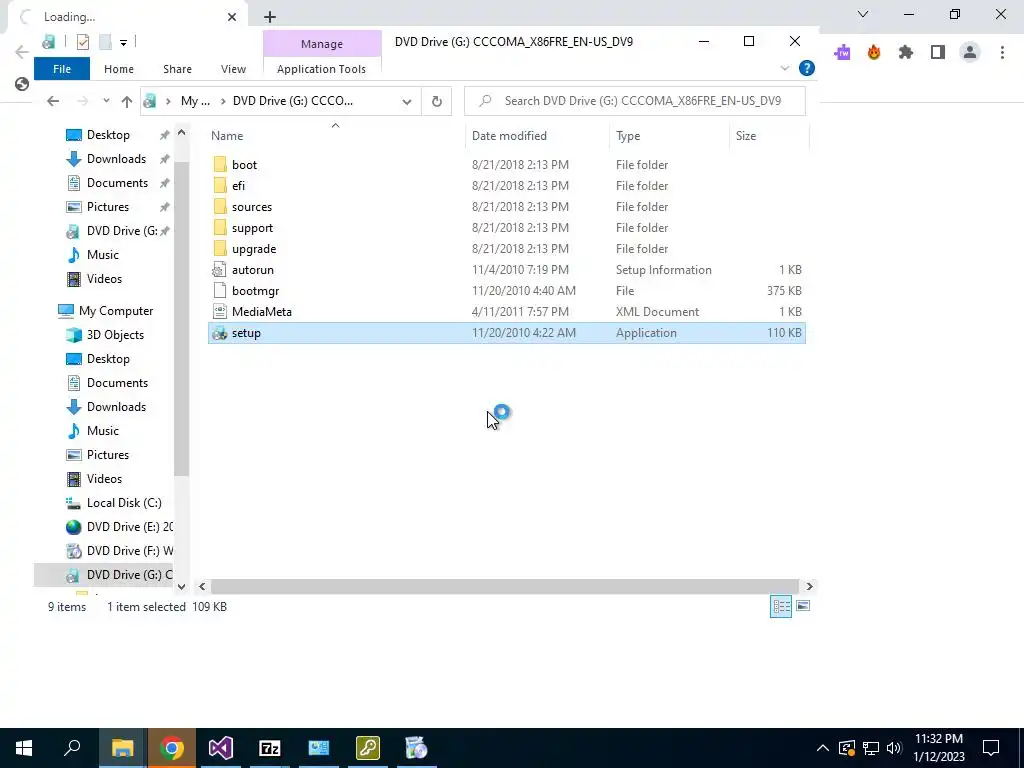The height and width of the screenshot is (768, 1024).
Task: Open pinned Downloads in Quick access
Action: point(116,159)
